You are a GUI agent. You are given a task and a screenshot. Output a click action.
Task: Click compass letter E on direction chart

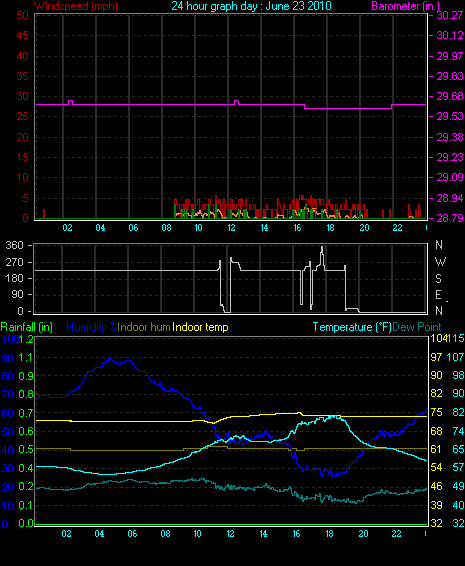point(438,295)
